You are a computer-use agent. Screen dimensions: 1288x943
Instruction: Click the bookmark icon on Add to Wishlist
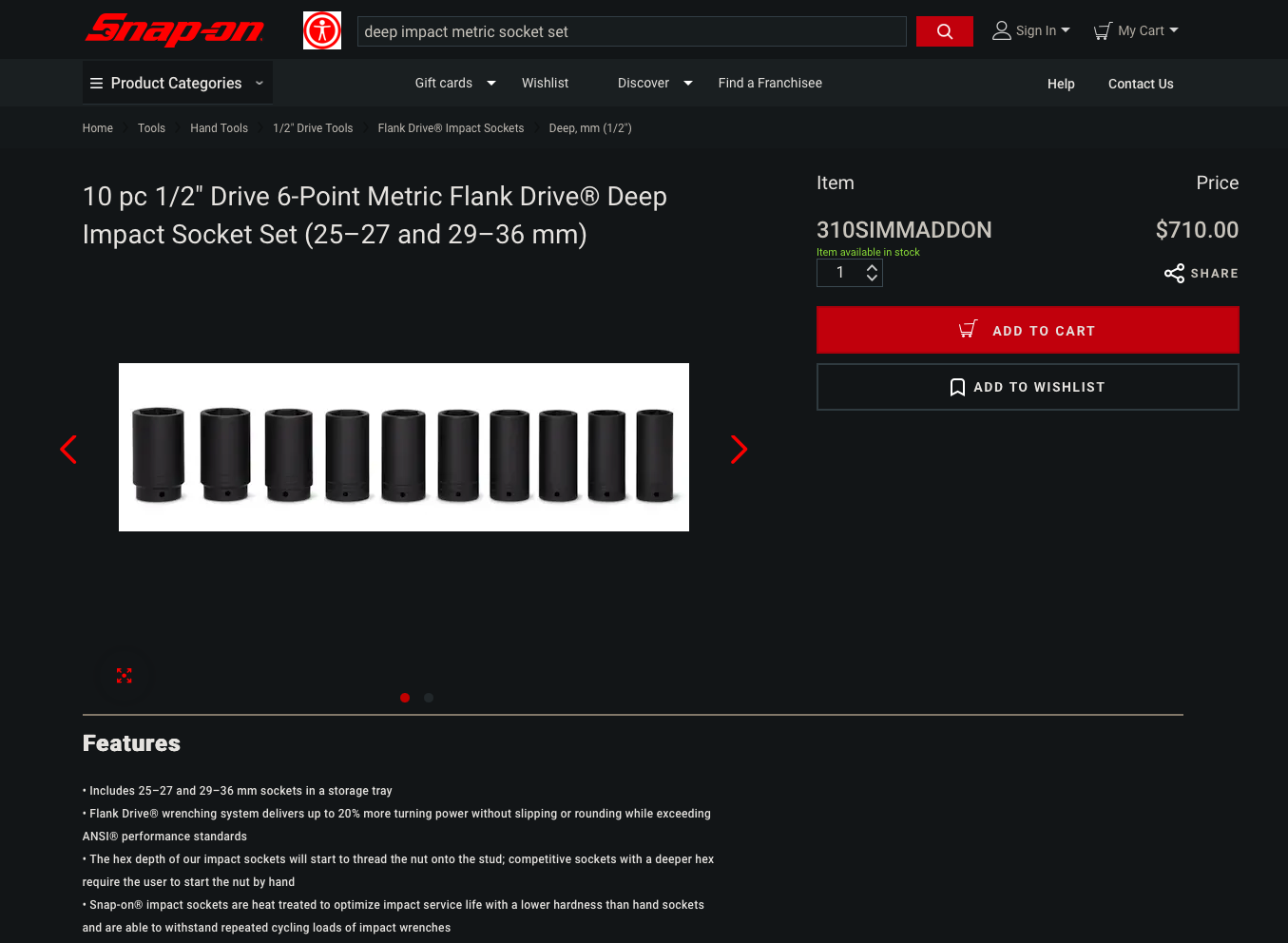957,387
